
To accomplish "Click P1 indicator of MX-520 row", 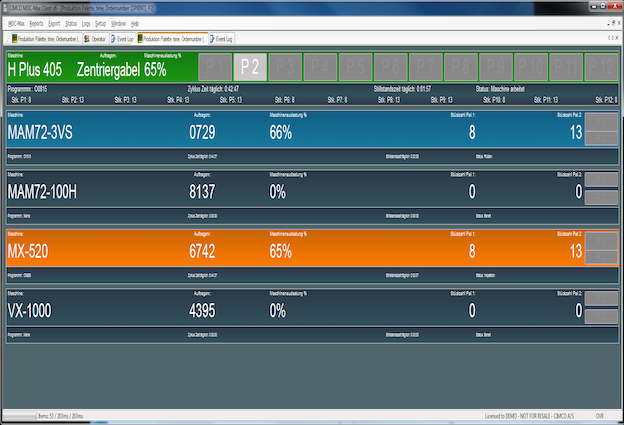I will [601, 241].
